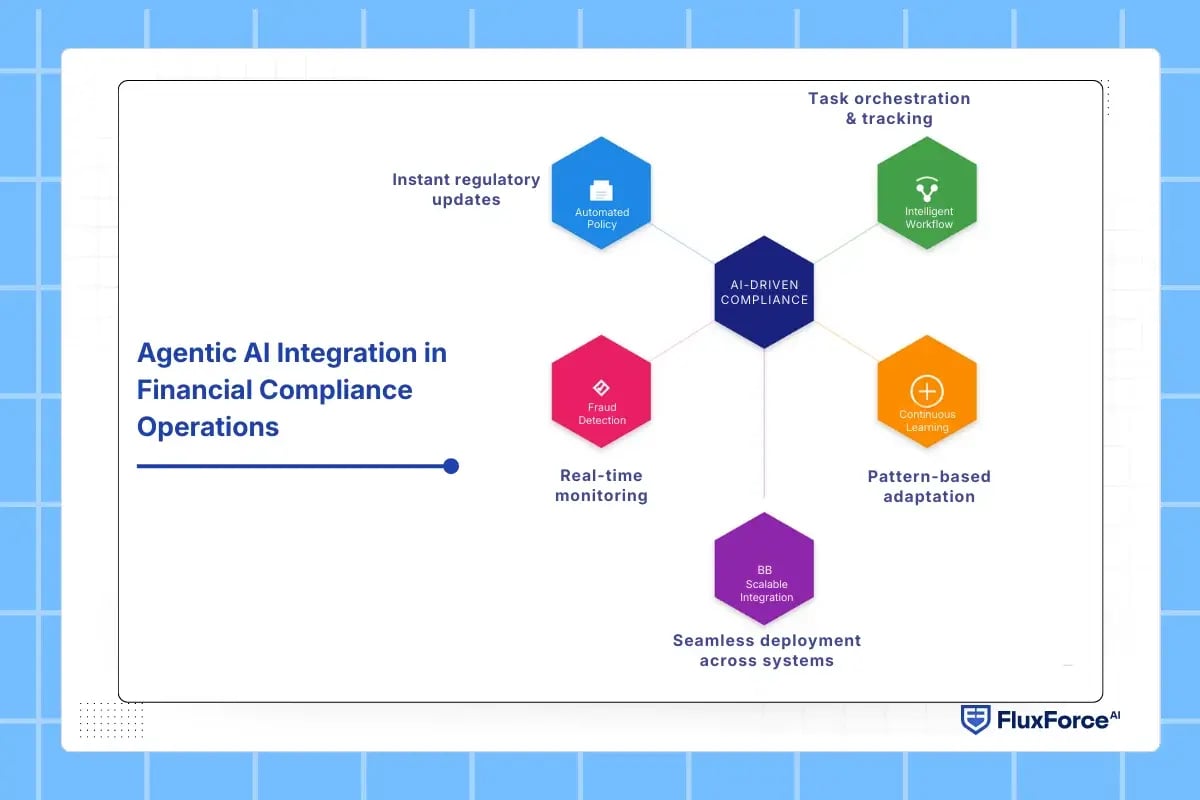Click the Pattern-based adaptation label
The image size is (1200, 800).
click(928, 486)
